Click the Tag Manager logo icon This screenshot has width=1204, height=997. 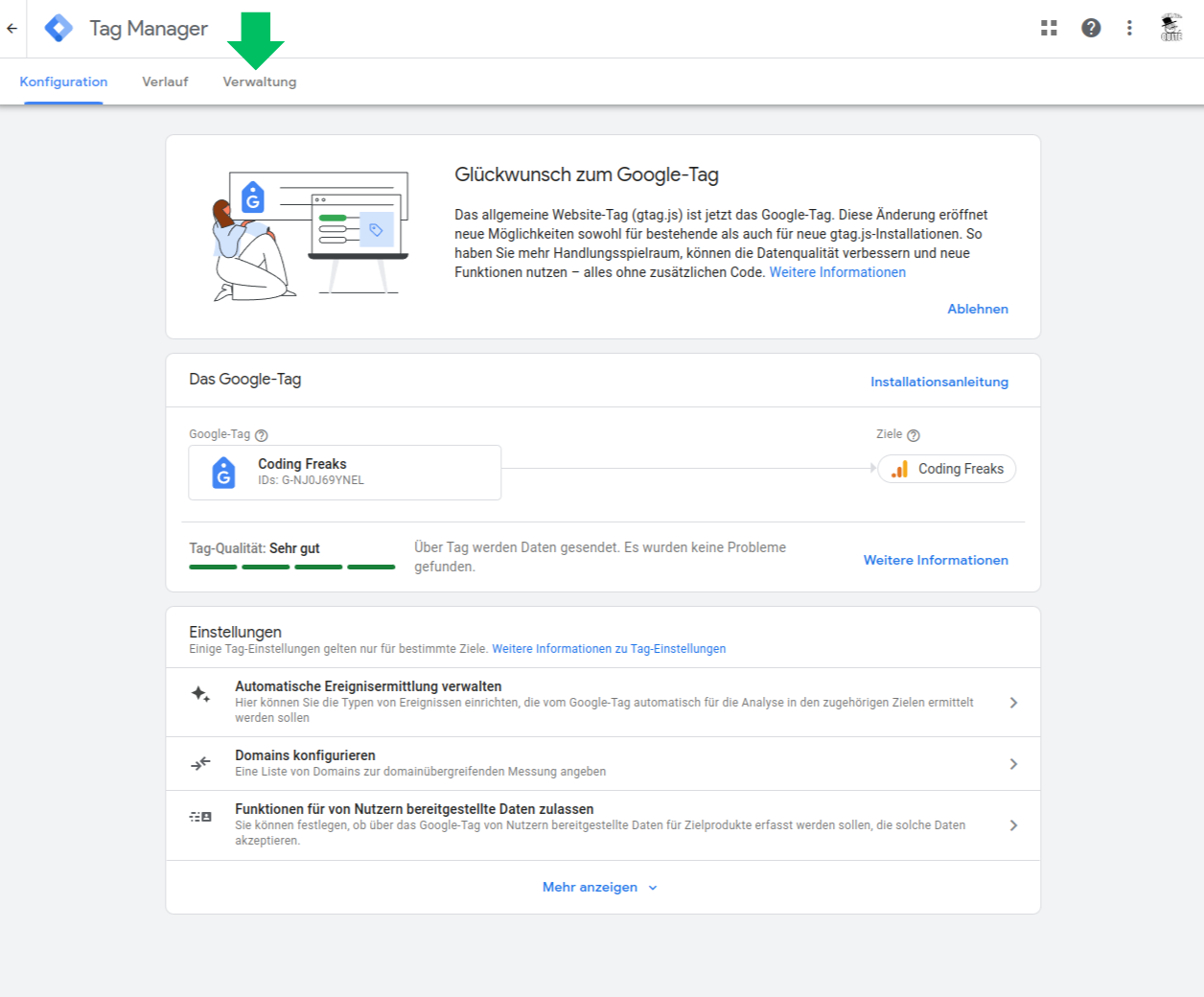59,29
